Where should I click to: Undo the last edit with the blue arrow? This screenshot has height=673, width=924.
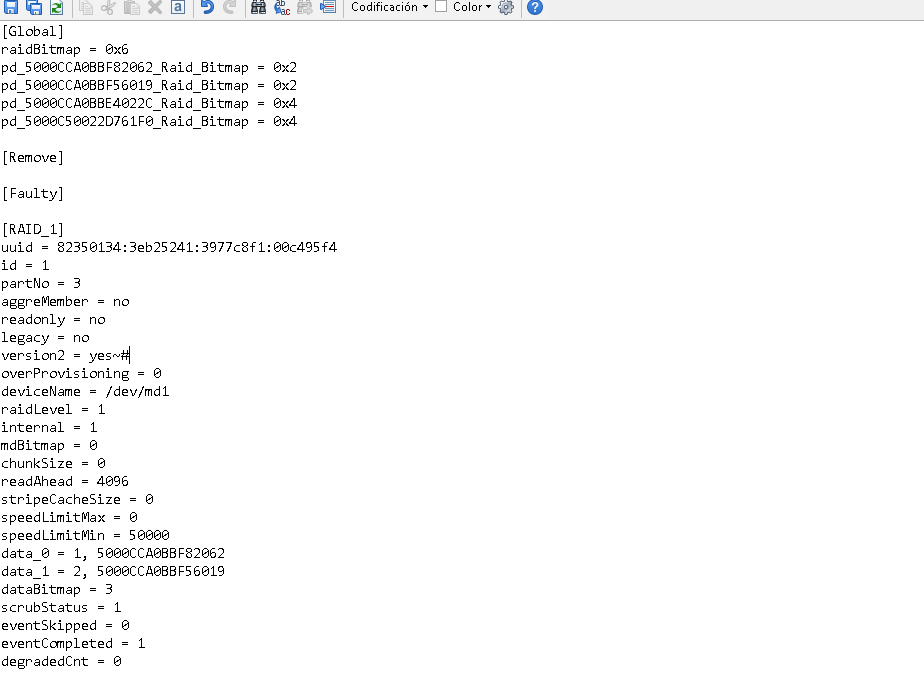pos(207,8)
